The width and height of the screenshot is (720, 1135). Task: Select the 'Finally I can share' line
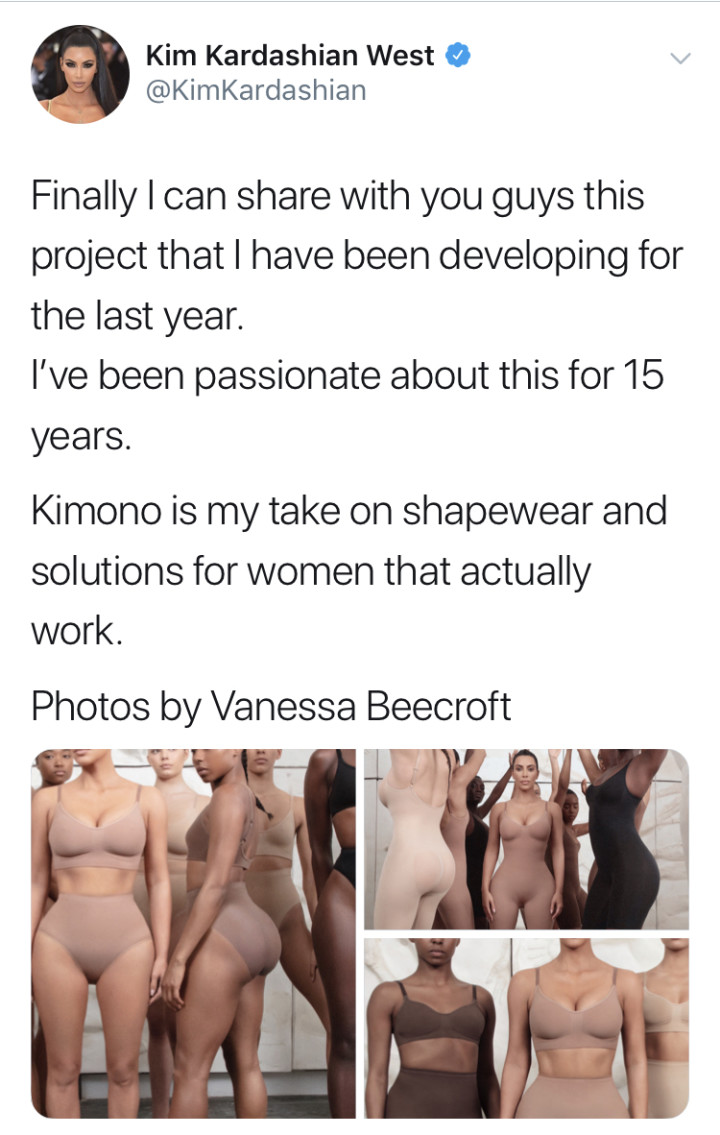pyautogui.click(x=337, y=196)
